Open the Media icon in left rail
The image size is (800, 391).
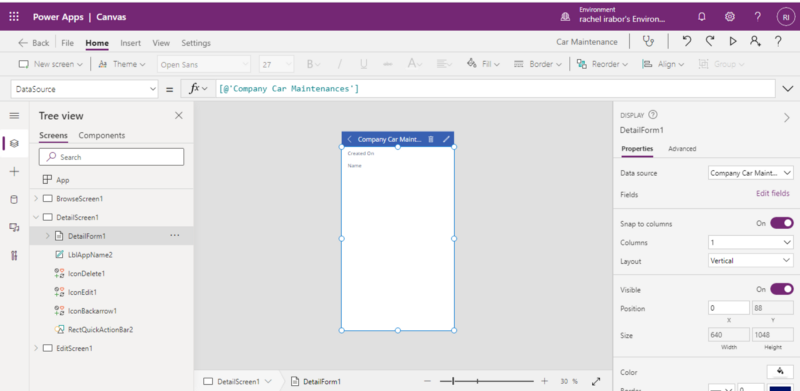point(14,228)
